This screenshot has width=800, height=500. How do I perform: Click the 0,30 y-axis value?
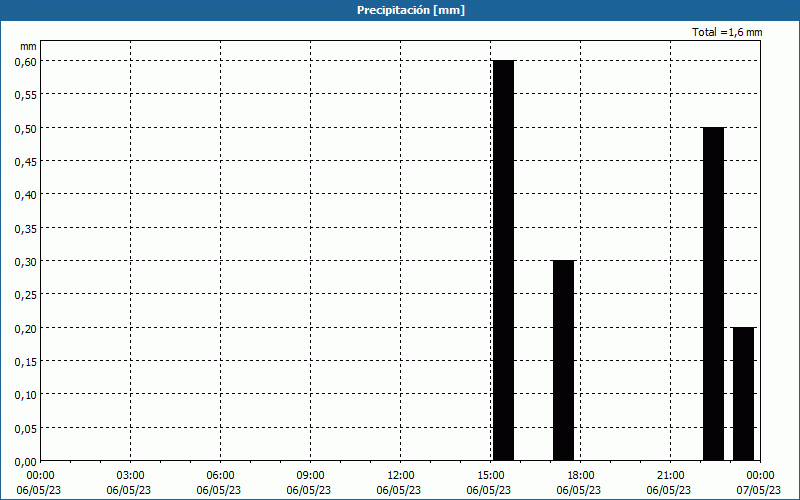[x=26, y=261]
